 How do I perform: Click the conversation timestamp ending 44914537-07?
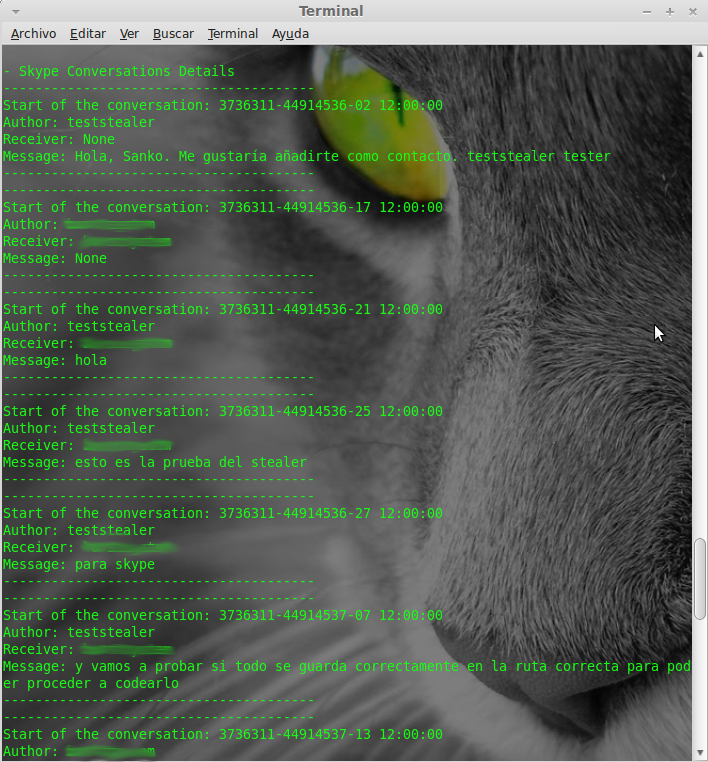point(330,616)
